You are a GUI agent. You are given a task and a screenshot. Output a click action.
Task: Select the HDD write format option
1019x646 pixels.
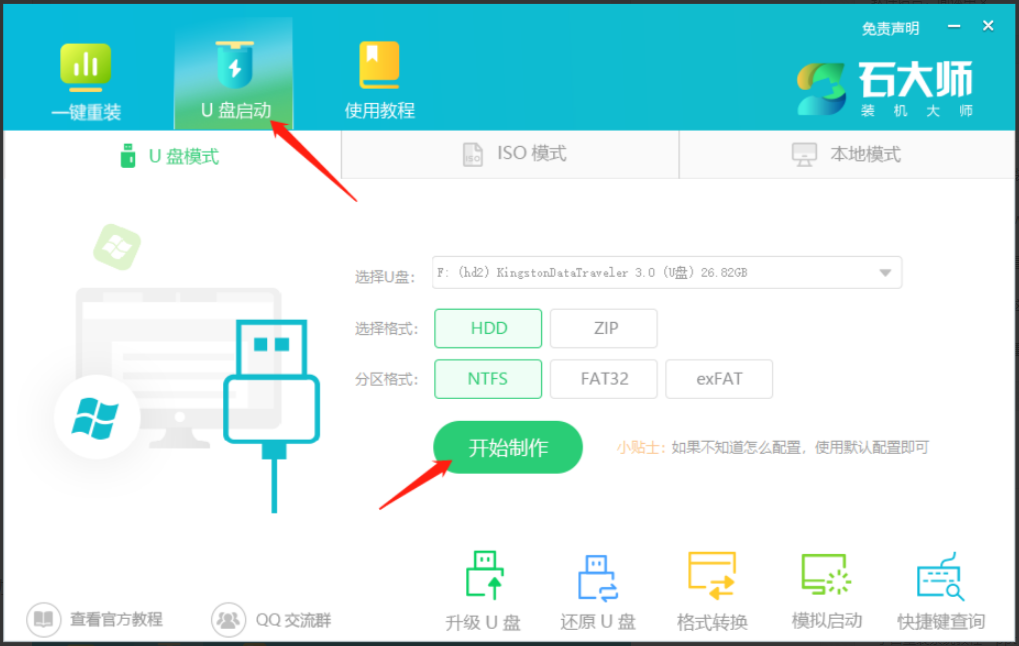point(488,328)
